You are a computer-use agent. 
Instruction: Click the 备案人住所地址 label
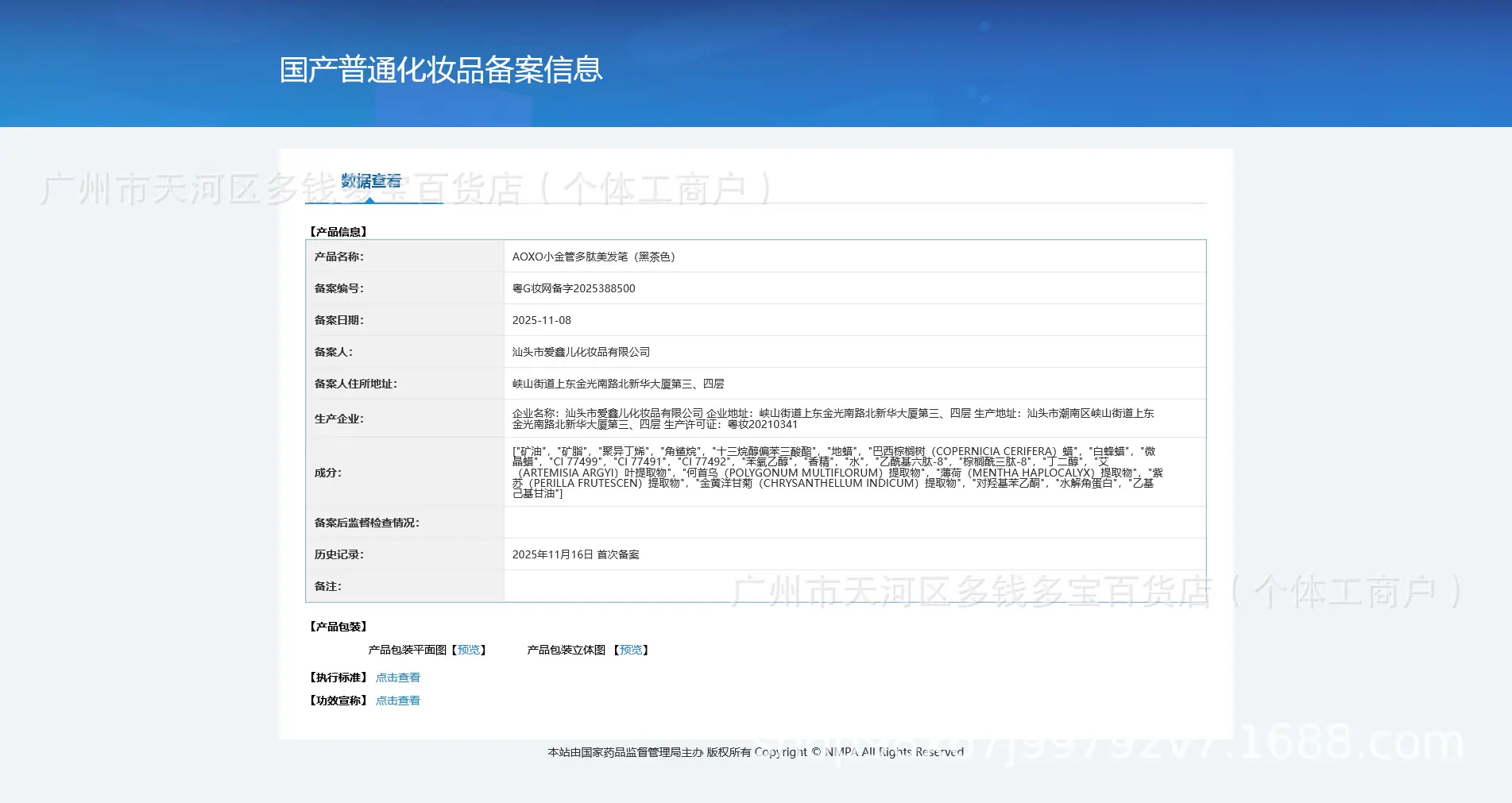point(355,384)
